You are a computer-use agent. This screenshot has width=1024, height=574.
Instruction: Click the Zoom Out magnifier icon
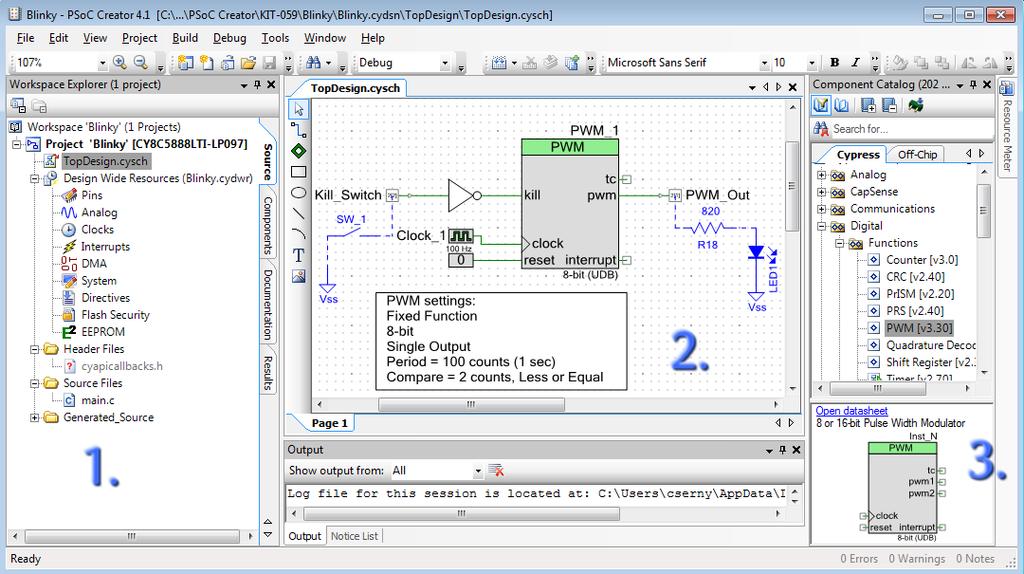tap(140, 62)
